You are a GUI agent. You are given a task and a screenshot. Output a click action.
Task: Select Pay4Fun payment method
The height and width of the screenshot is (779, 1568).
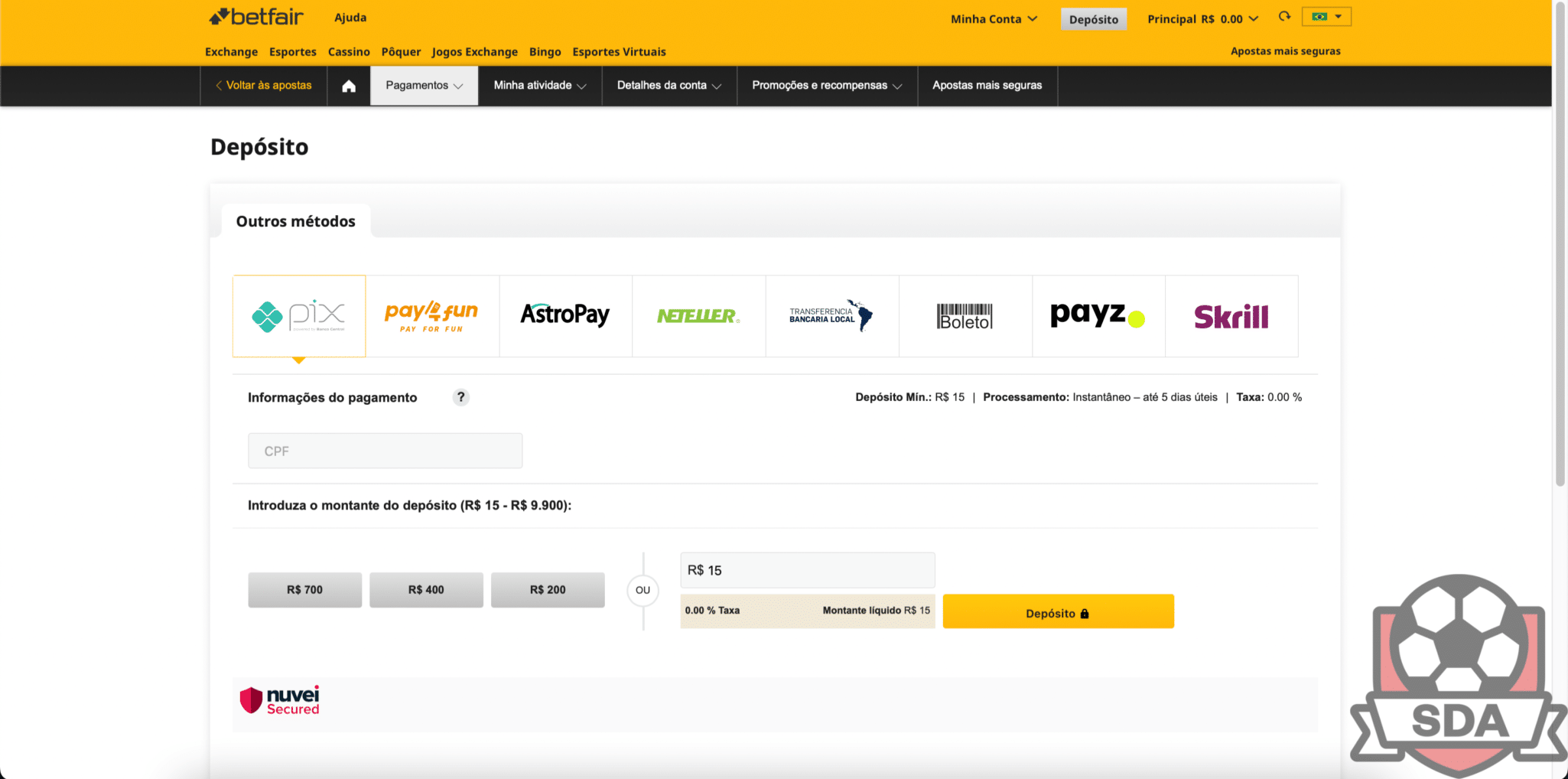coord(432,316)
